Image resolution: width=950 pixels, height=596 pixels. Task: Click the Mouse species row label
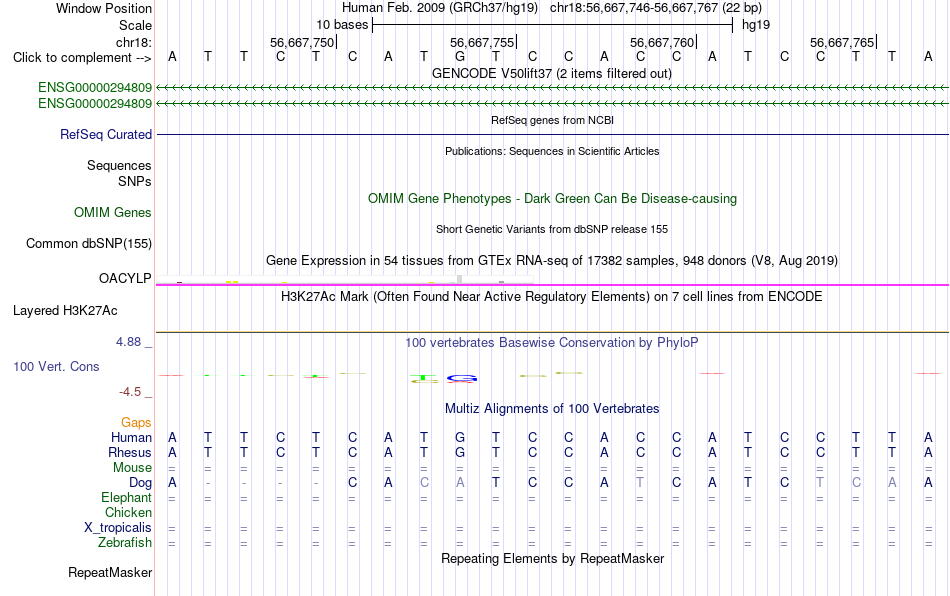coord(132,468)
